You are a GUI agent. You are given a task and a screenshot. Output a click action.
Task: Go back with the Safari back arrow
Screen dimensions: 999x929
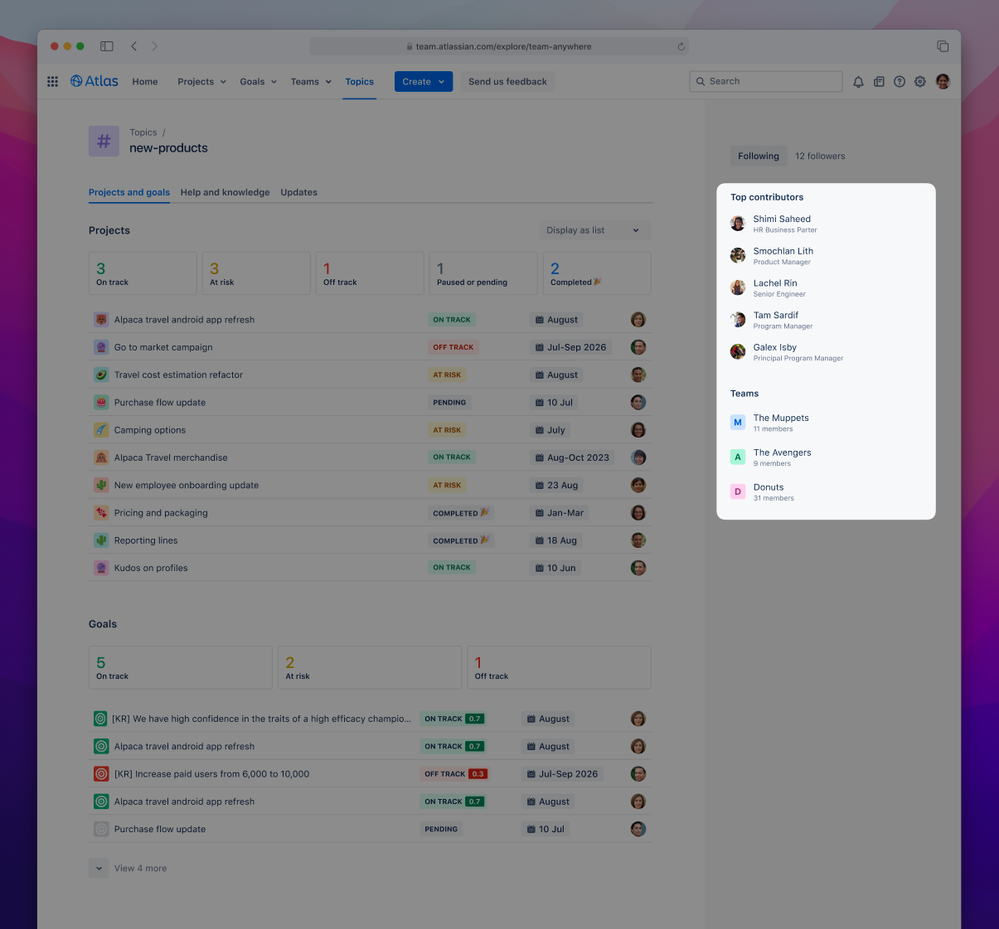pyautogui.click(x=134, y=46)
